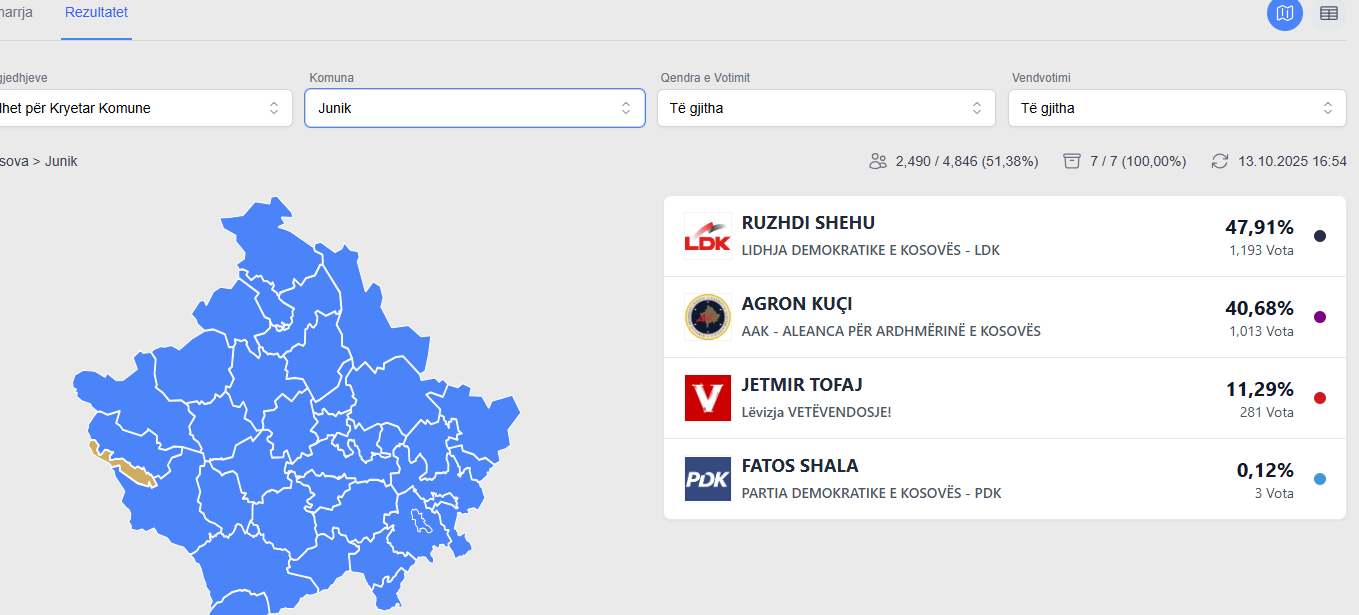1359x615 pixels.
Task: Switch to table view icon
Action: point(1329,14)
